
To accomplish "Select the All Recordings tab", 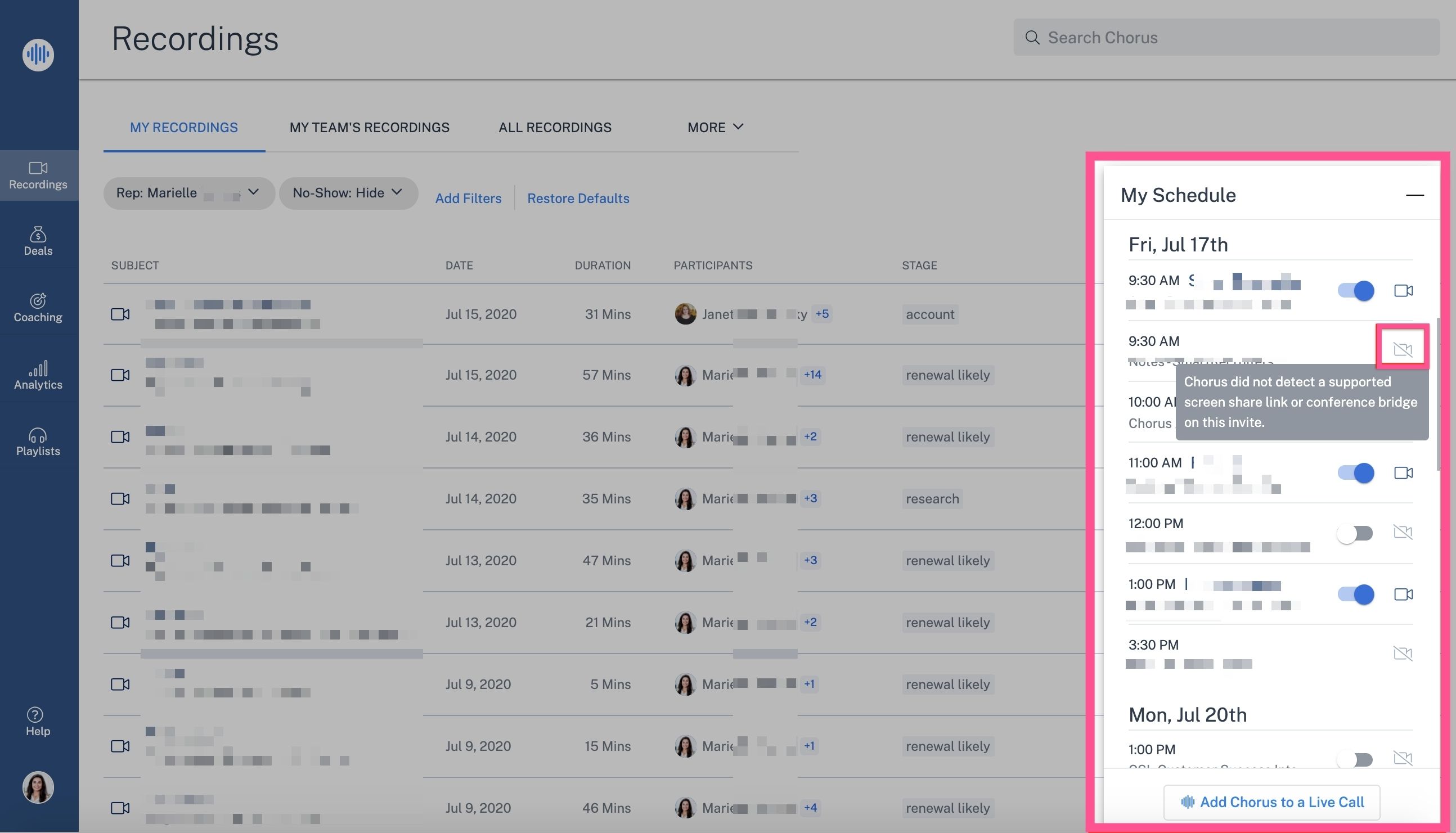I will 554,127.
